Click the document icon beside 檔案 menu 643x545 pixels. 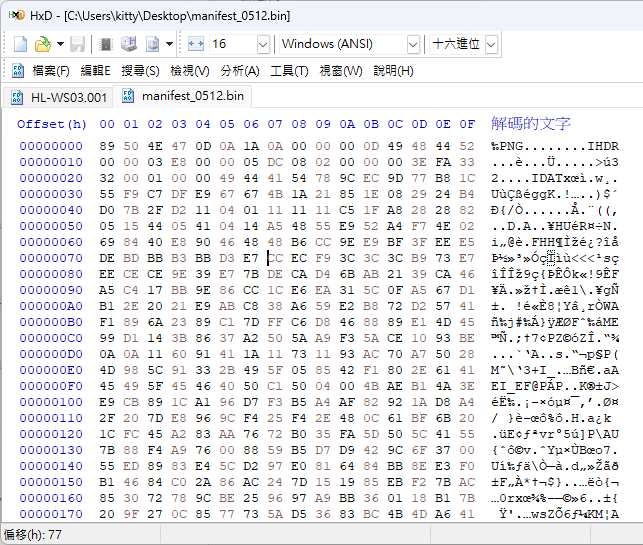(x=18, y=71)
